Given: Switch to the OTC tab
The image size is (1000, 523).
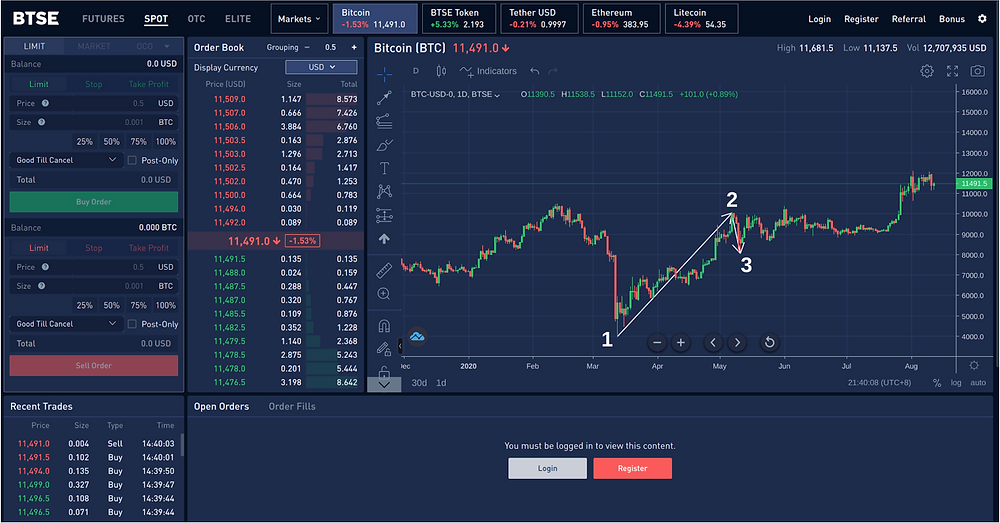Looking at the screenshot, I should (196, 18).
